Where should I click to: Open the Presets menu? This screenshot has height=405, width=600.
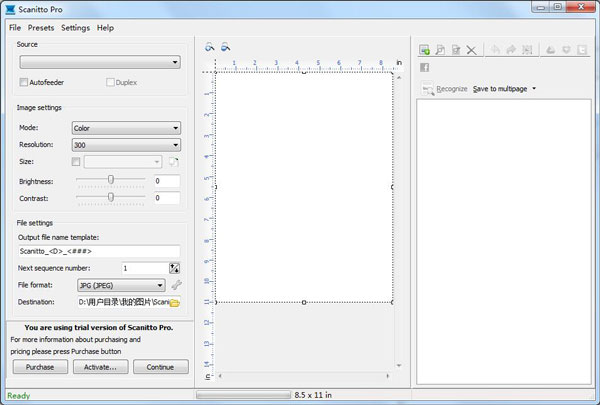click(41, 28)
